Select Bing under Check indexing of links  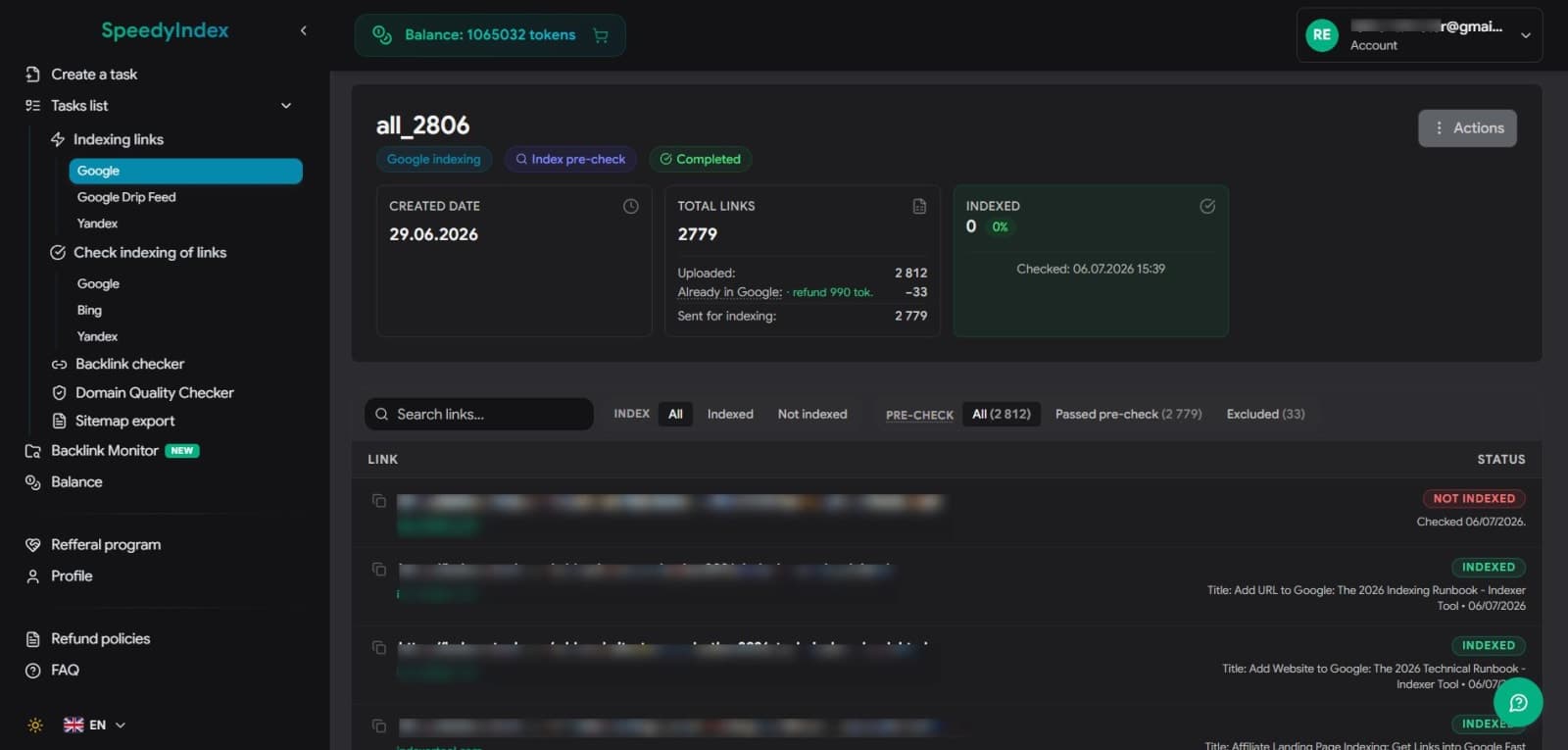tap(89, 310)
